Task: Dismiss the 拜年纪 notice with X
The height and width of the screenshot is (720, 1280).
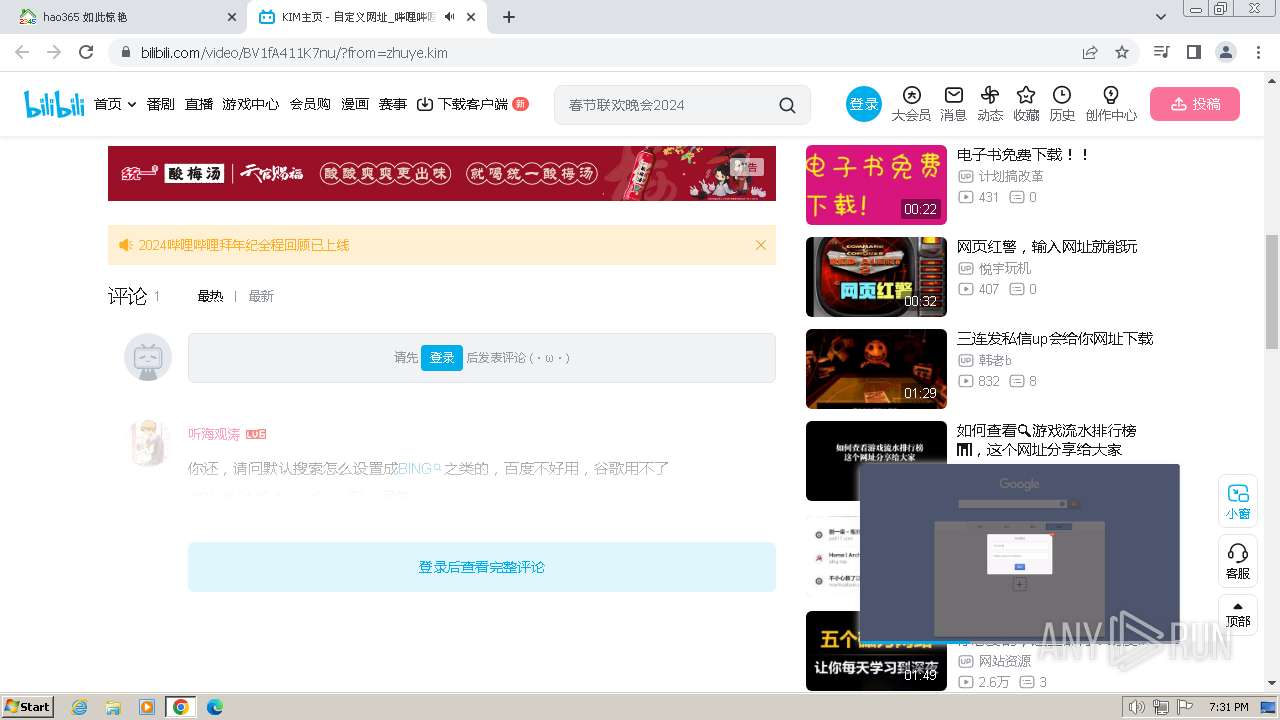Action: coord(761,245)
